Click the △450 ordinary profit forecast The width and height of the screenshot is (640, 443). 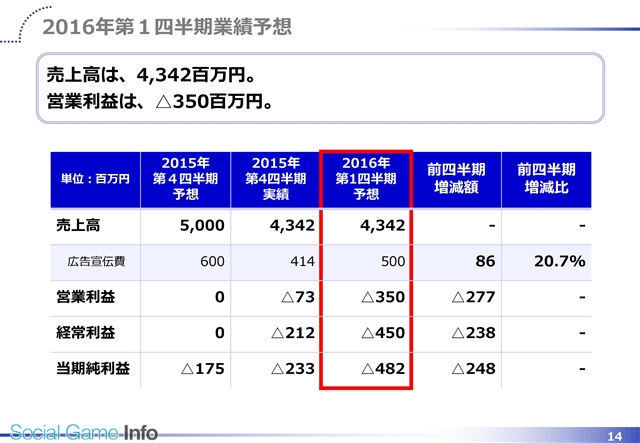383,333
